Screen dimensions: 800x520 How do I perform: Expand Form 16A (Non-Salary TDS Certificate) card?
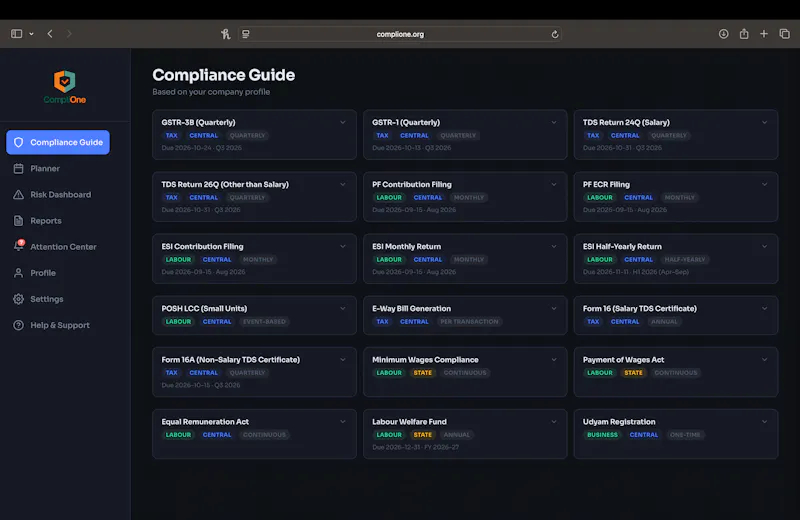point(343,360)
